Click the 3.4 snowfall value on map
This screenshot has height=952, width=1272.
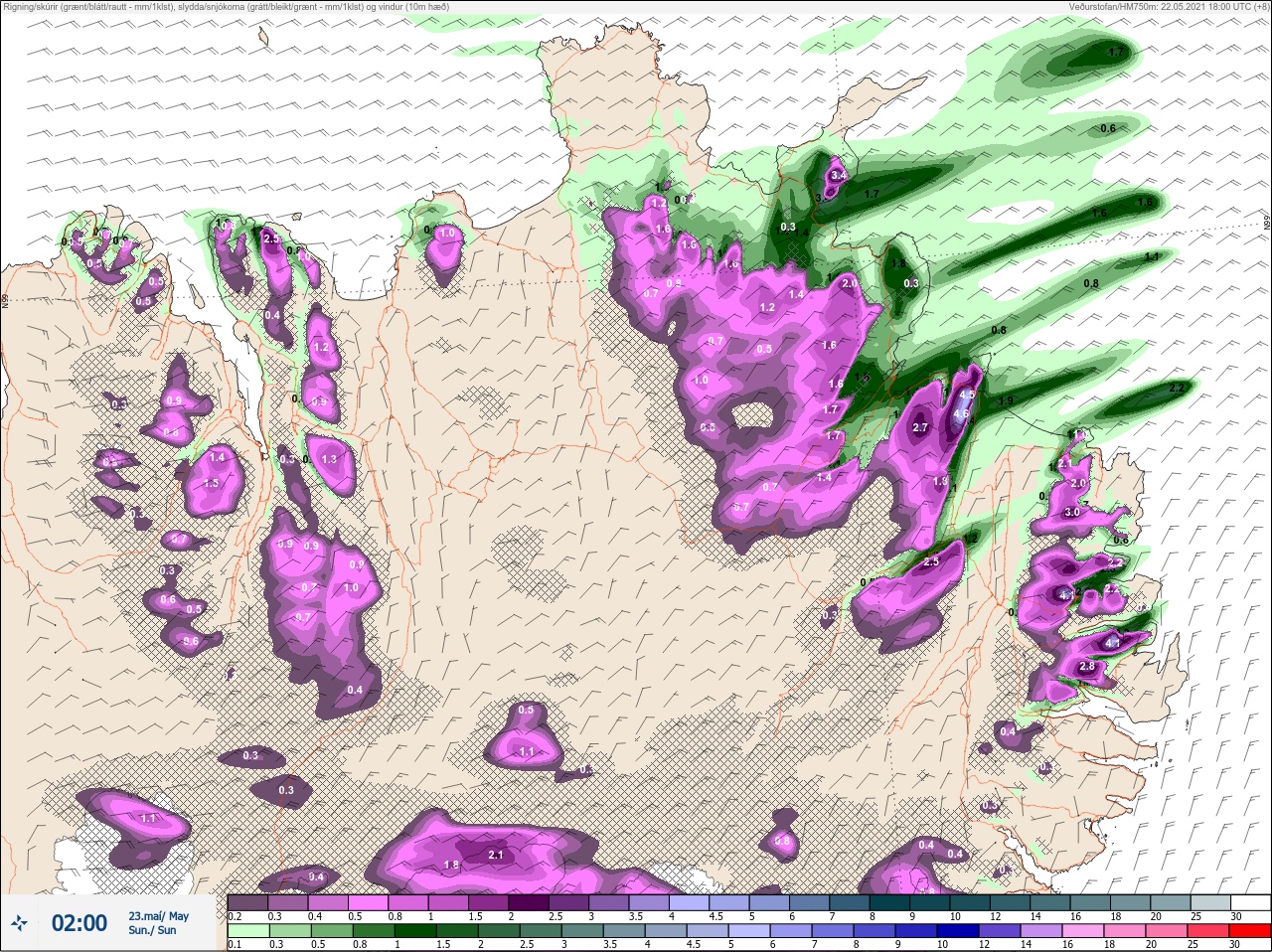(x=838, y=176)
